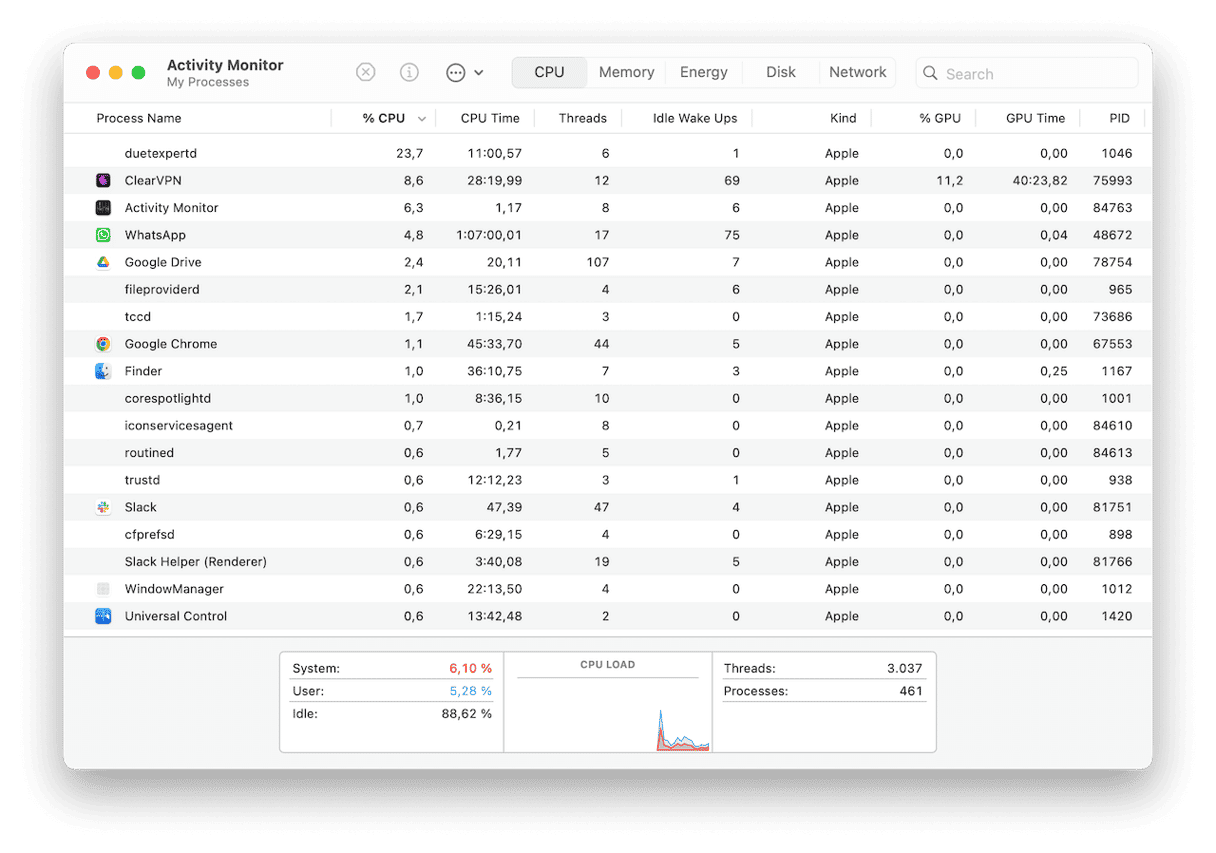The height and width of the screenshot is (853, 1216).
Task: Click the Universal Control process name text
Action: click(176, 616)
